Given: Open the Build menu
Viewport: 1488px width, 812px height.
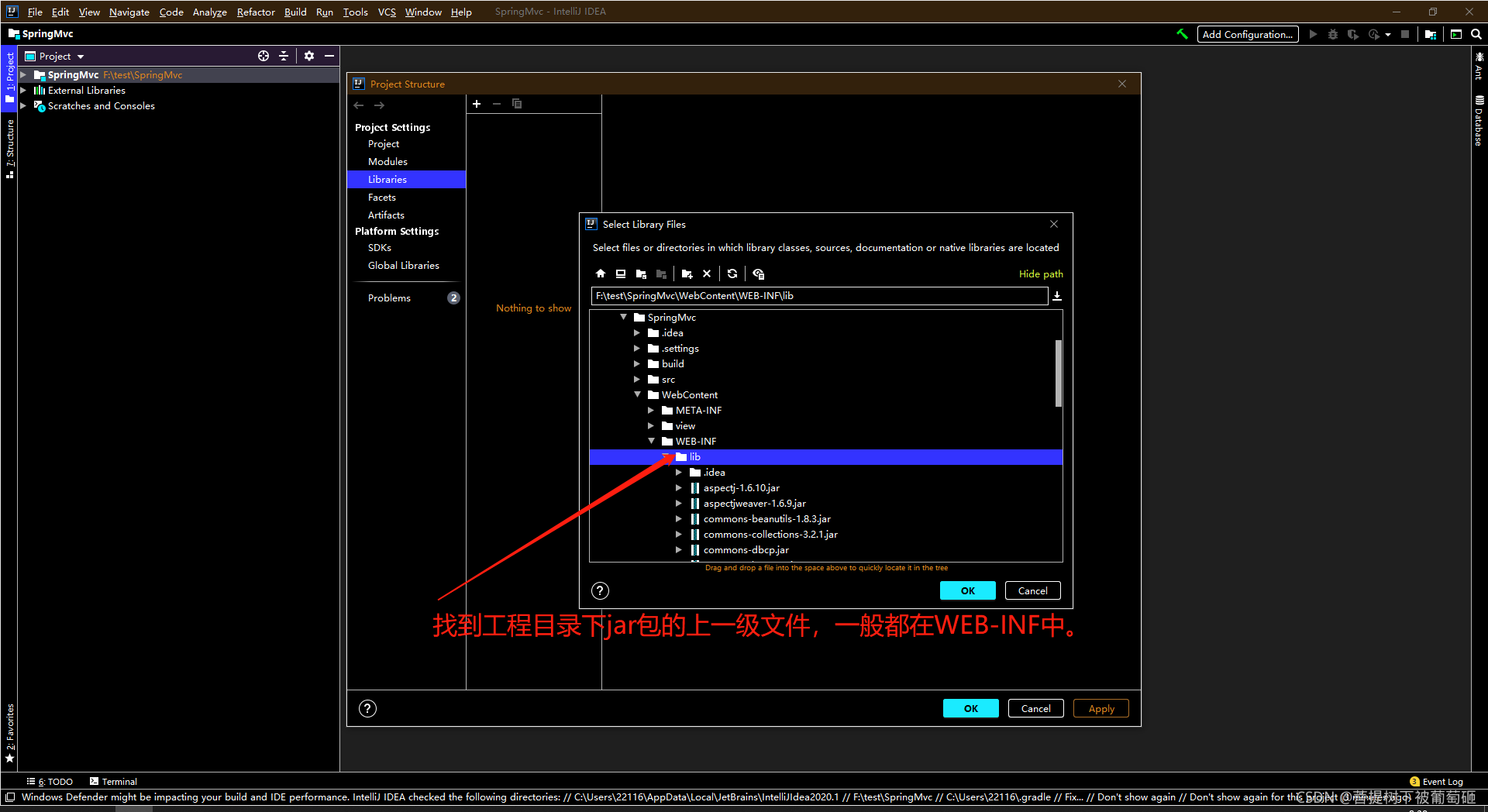Looking at the screenshot, I should point(295,12).
